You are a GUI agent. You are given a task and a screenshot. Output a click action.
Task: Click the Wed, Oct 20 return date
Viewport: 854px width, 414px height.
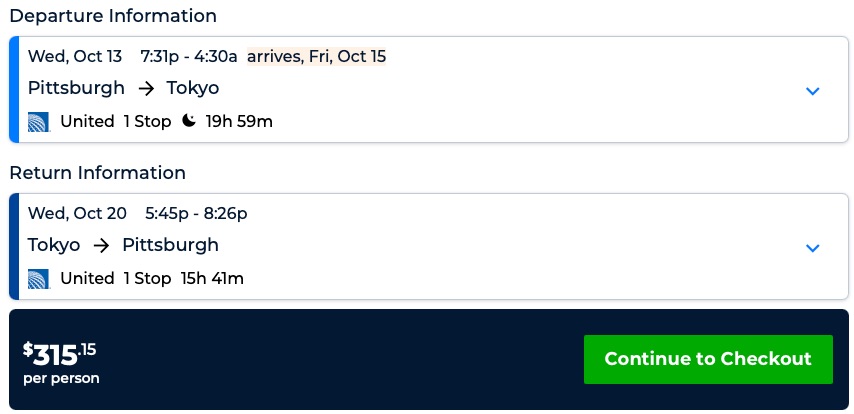[x=77, y=213]
